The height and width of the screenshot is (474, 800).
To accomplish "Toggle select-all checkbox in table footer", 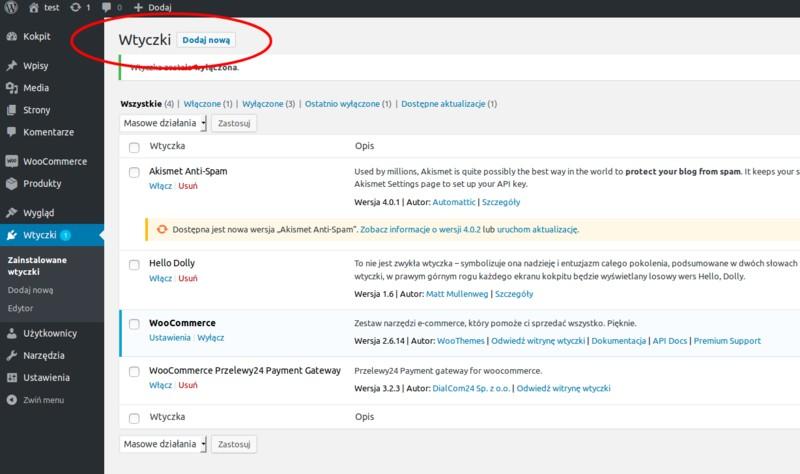I will click(134, 418).
